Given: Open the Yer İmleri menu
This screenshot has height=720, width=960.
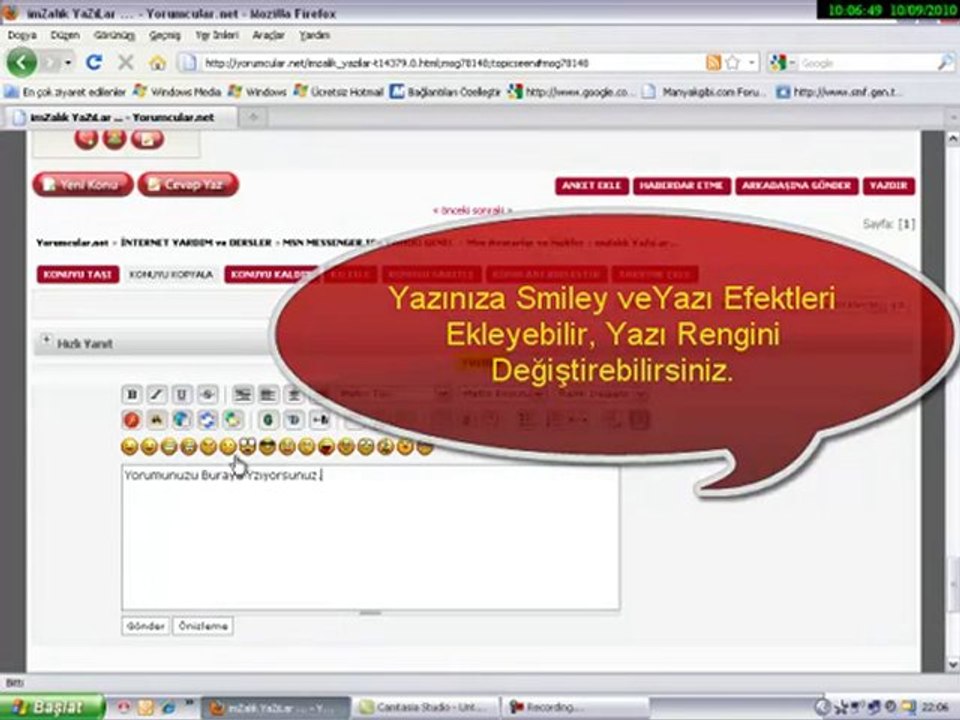Looking at the screenshot, I should (x=217, y=36).
